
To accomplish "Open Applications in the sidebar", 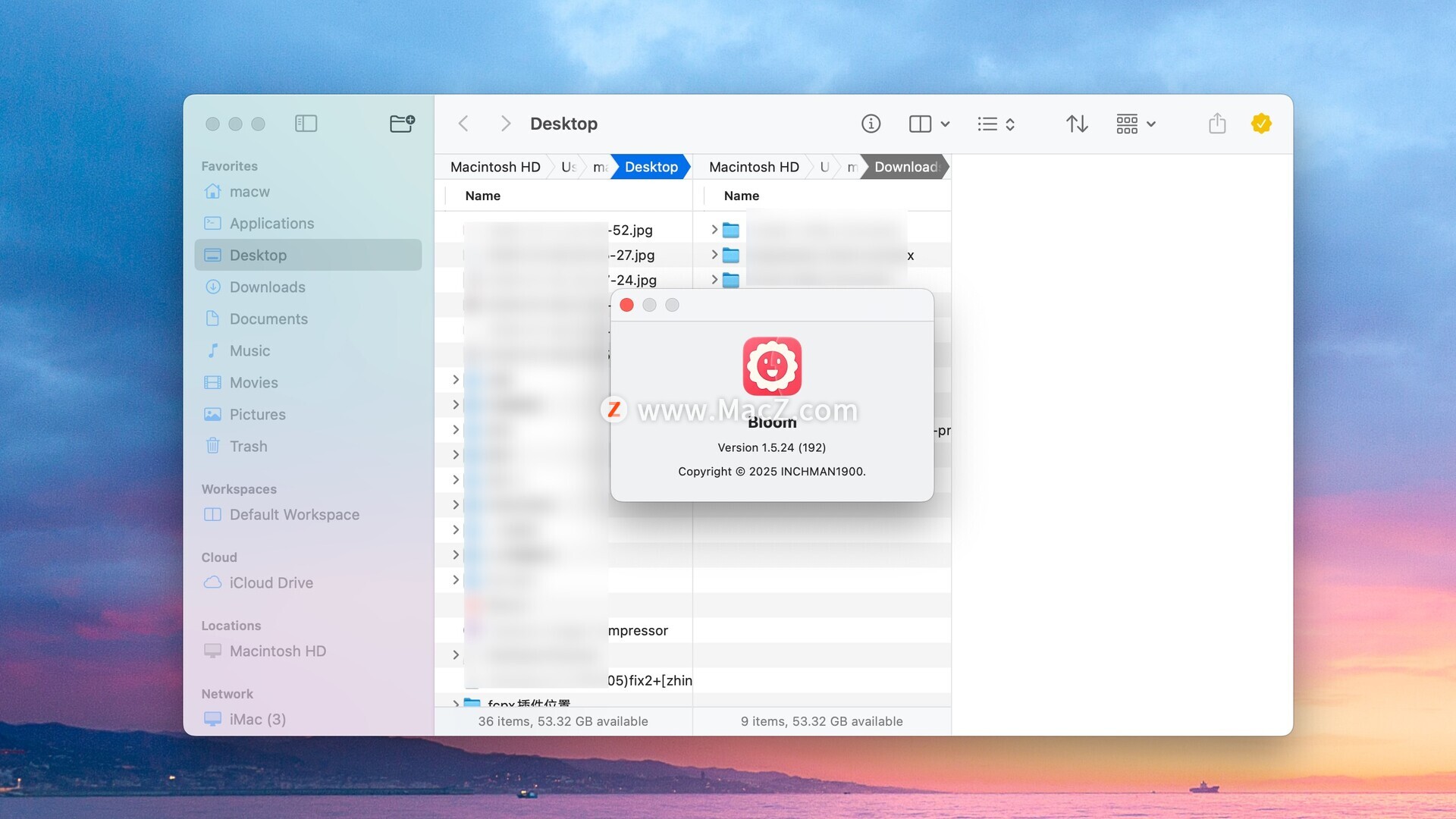I will pos(271,224).
